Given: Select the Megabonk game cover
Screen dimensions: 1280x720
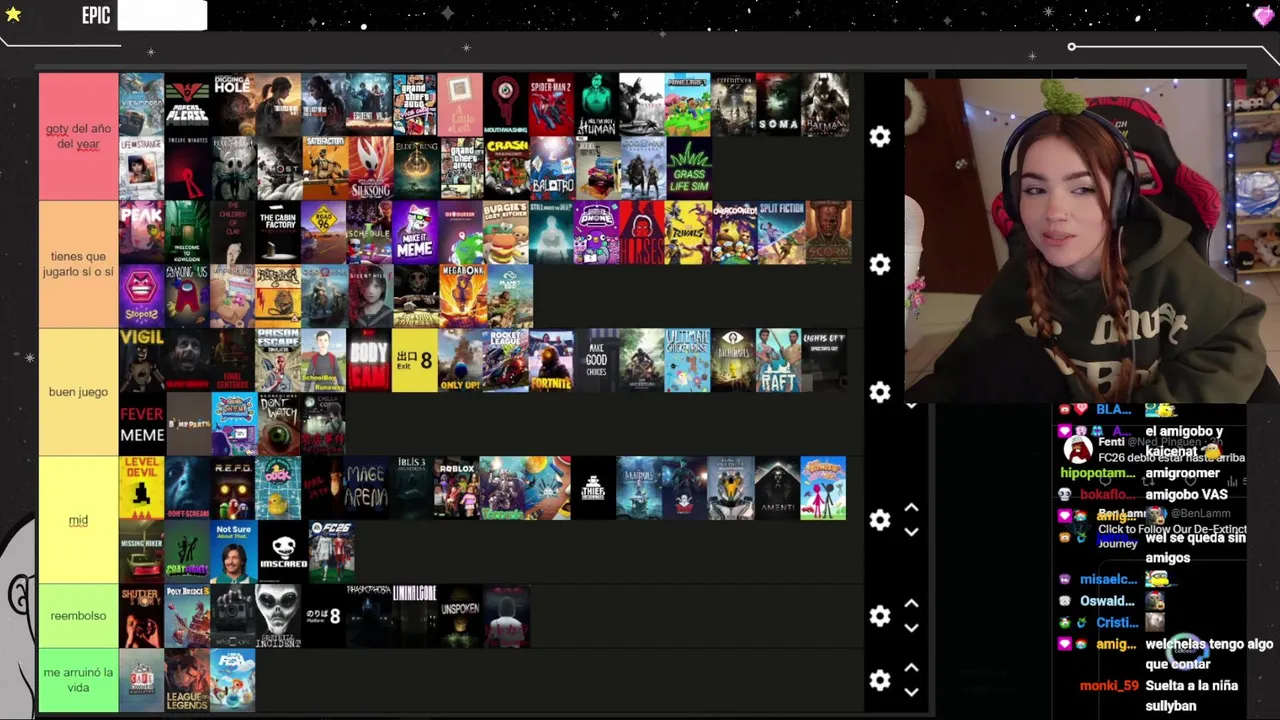Looking at the screenshot, I should pyautogui.click(x=462, y=296).
